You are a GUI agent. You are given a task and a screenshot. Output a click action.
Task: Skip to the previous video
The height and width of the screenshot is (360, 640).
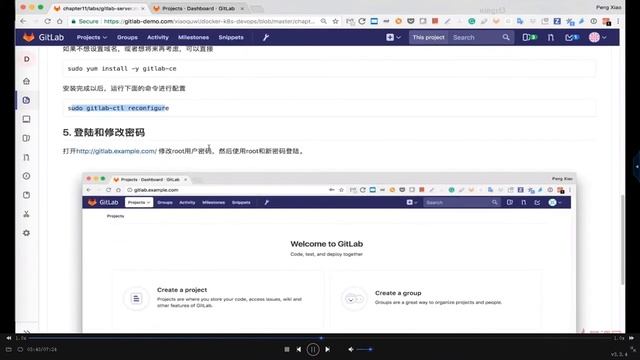click(x=299, y=349)
